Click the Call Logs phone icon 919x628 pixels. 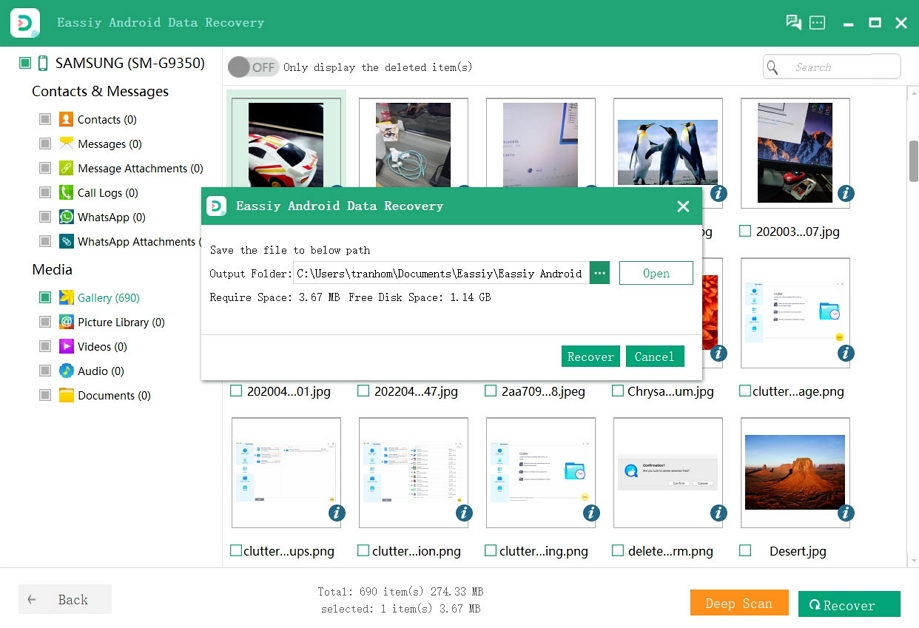[66, 192]
